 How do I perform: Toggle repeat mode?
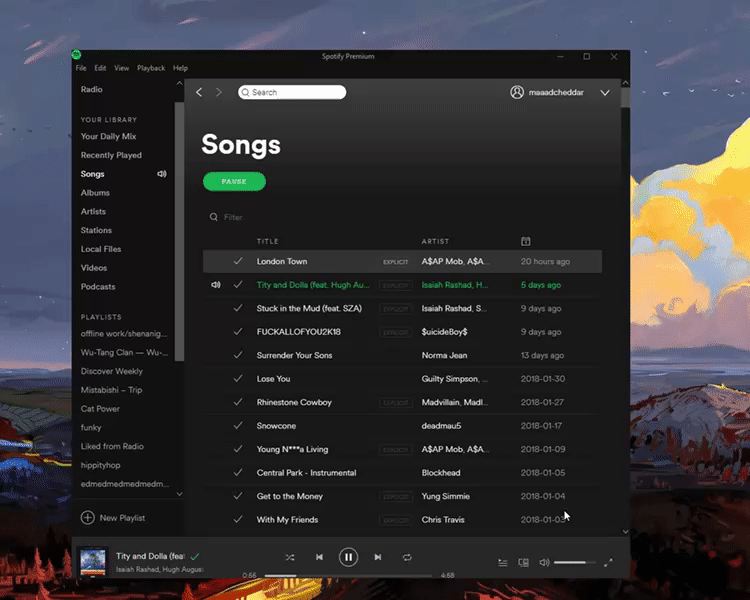(407, 557)
